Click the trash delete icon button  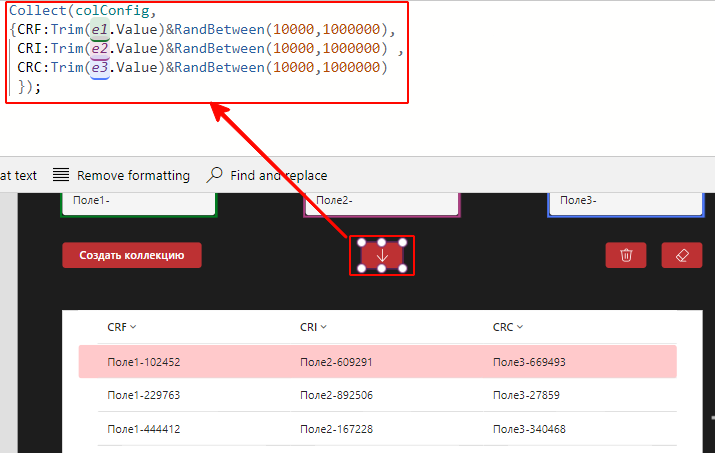(626, 255)
